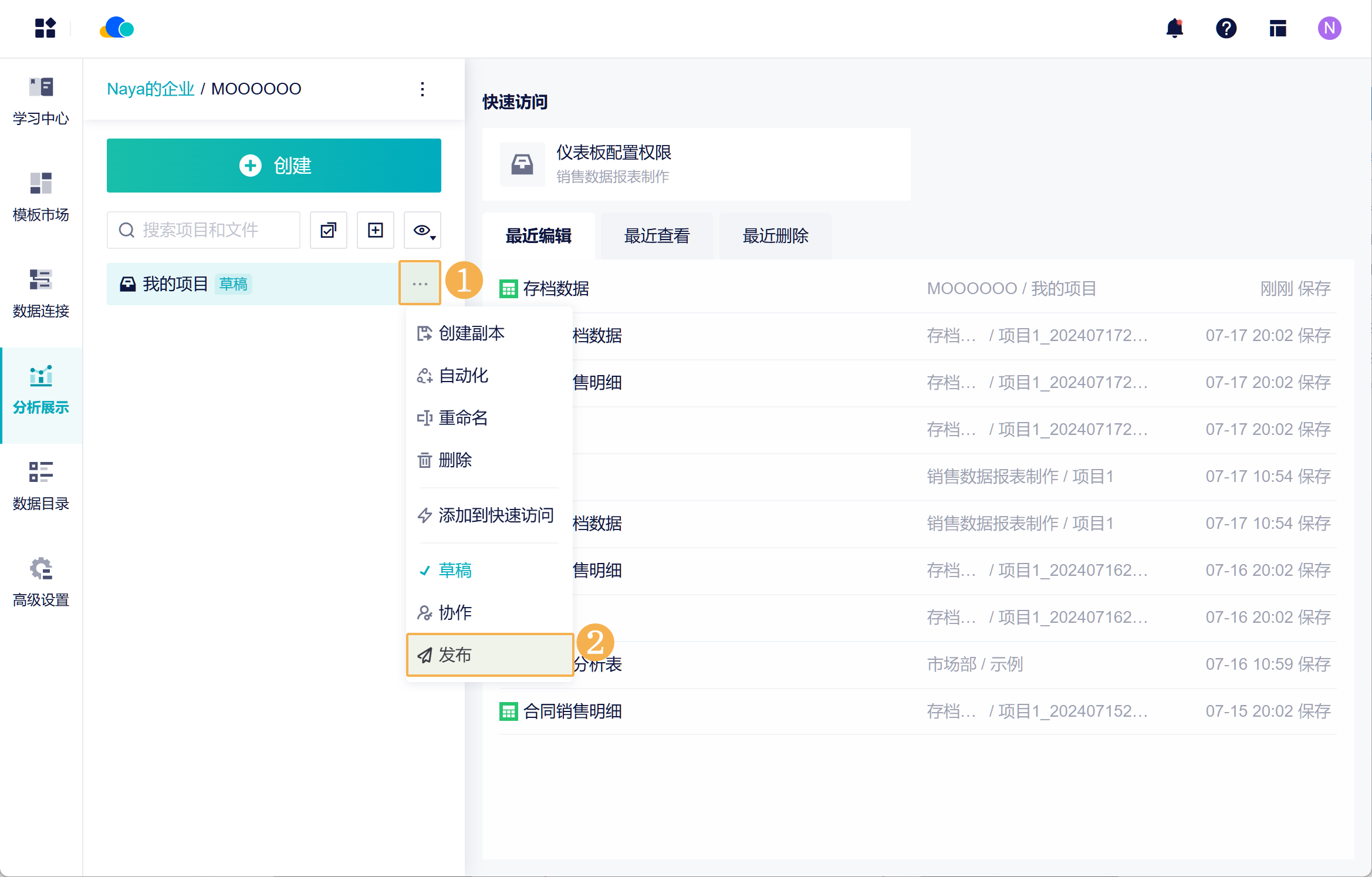Open the help question mark icon
Image resolution: width=1372 pixels, height=877 pixels.
point(1226,28)
